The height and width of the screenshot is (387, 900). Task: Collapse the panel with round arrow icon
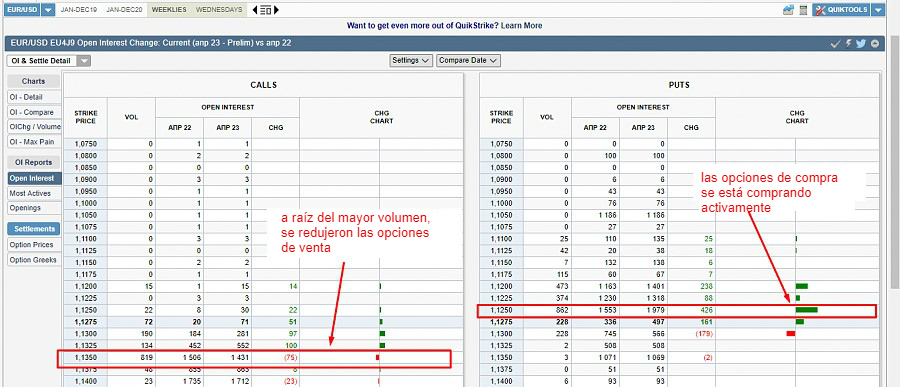point(875,44)
